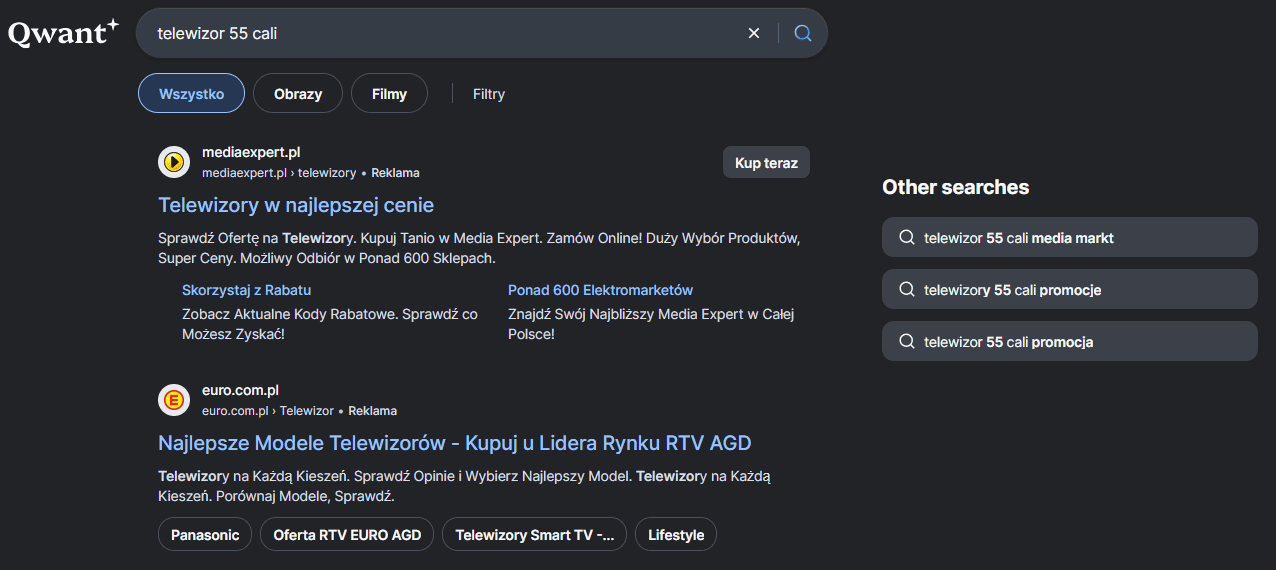Switch to the Obrazy tab
This screenshot has height=570, width=1276.
tap(298, 94)
